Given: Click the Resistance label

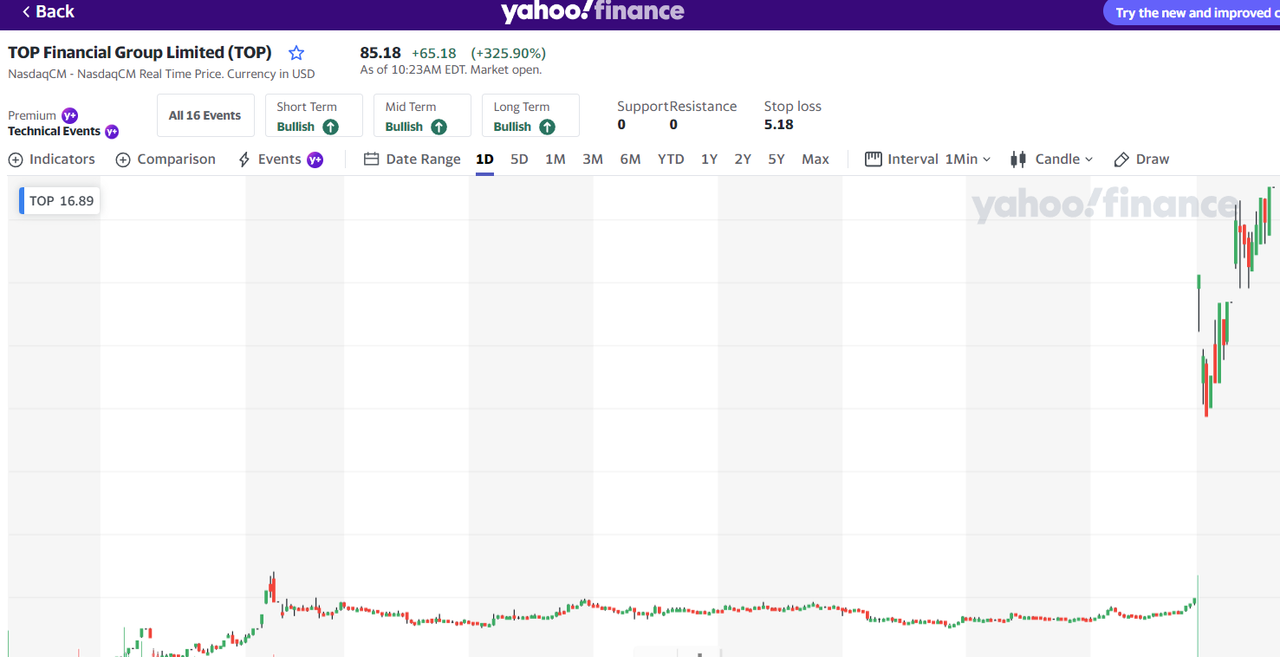Looking at the screenshot, I should click(703, 106).
